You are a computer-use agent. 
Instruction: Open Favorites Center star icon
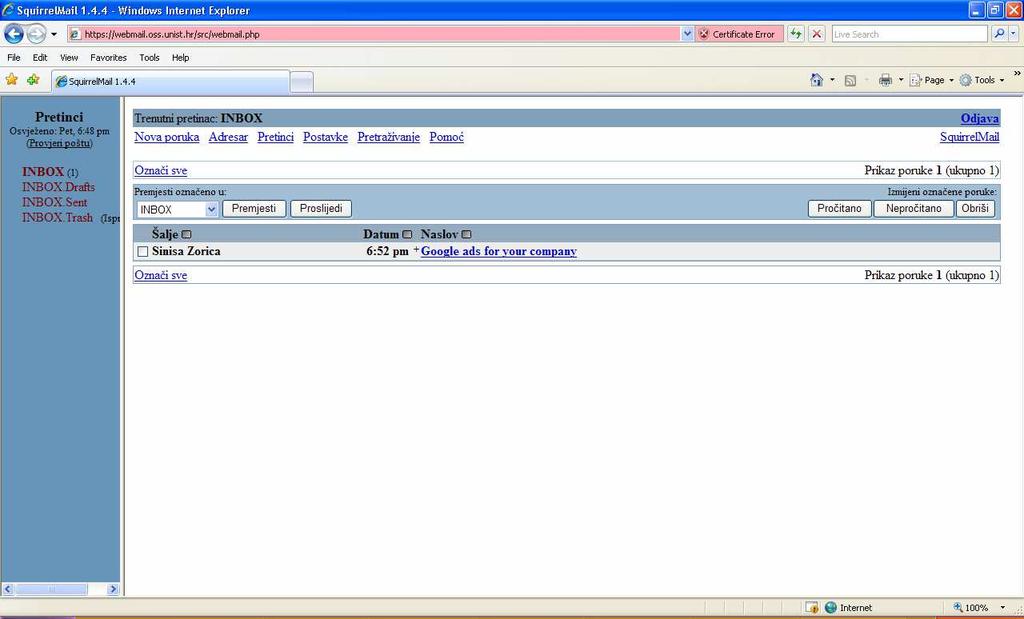point(12,80)
